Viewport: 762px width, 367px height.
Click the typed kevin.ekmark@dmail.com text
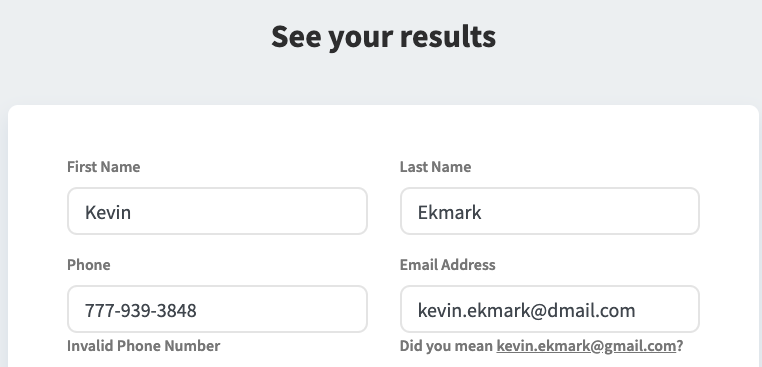click(x=526, y=310)
